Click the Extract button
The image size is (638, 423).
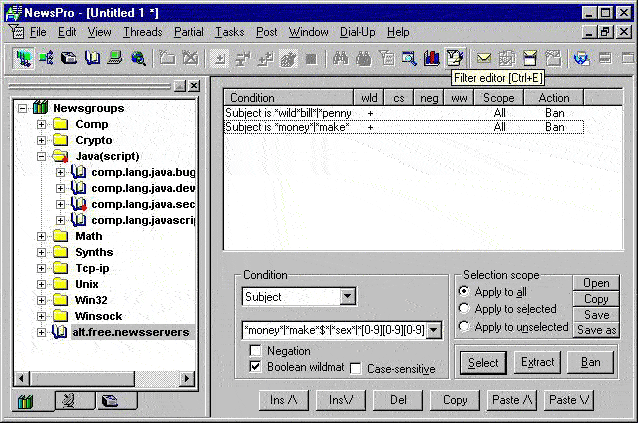coord(537,362)
